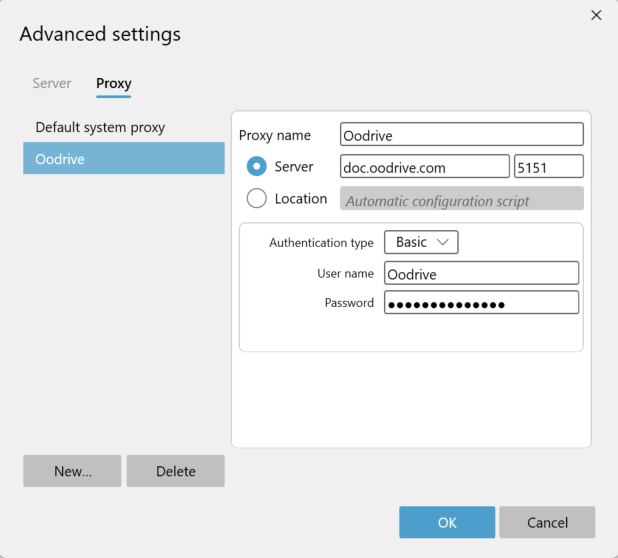The width and height of the screenshot is (618, 558).
Task: Select the Oodrive proxy entry
Action: point(124,158)
